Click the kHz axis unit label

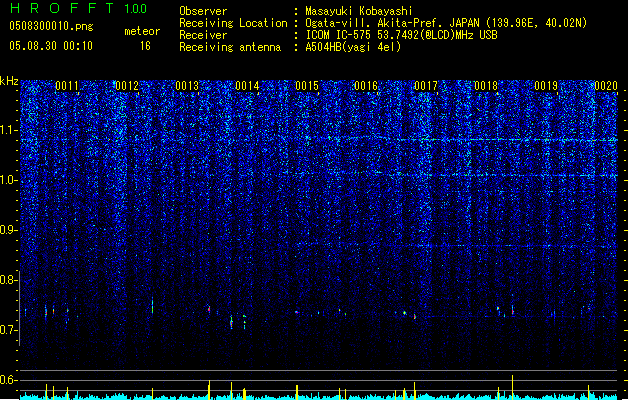(9, 81)
